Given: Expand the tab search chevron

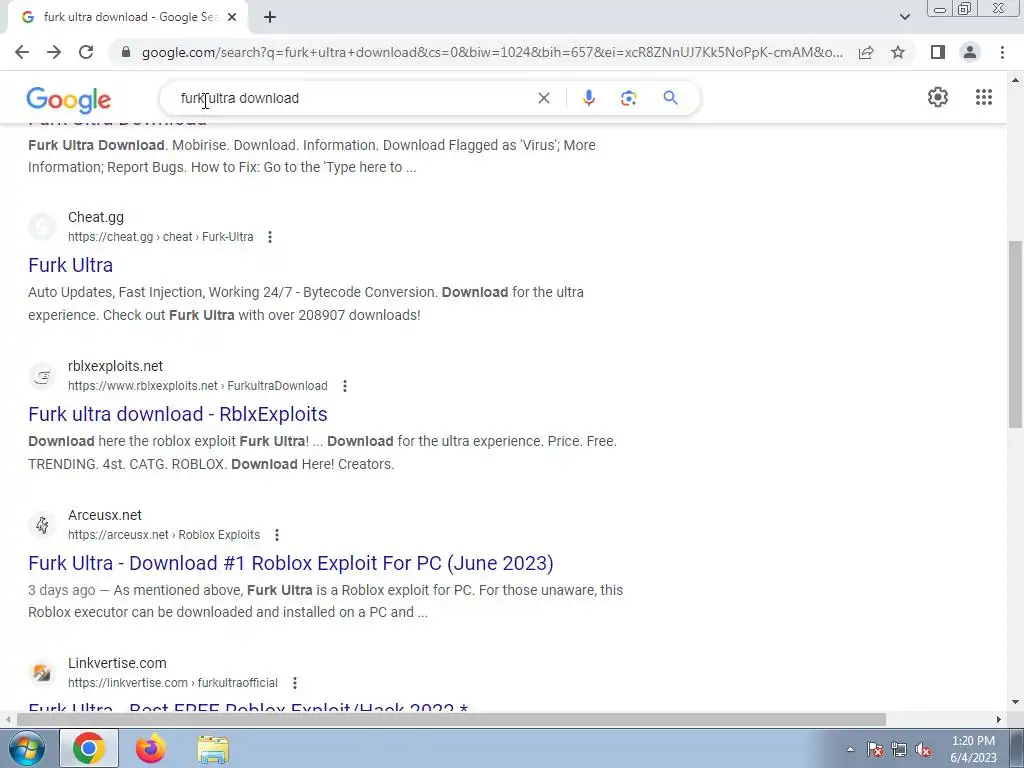Looking at the screenshot, I should click(904, 18).
